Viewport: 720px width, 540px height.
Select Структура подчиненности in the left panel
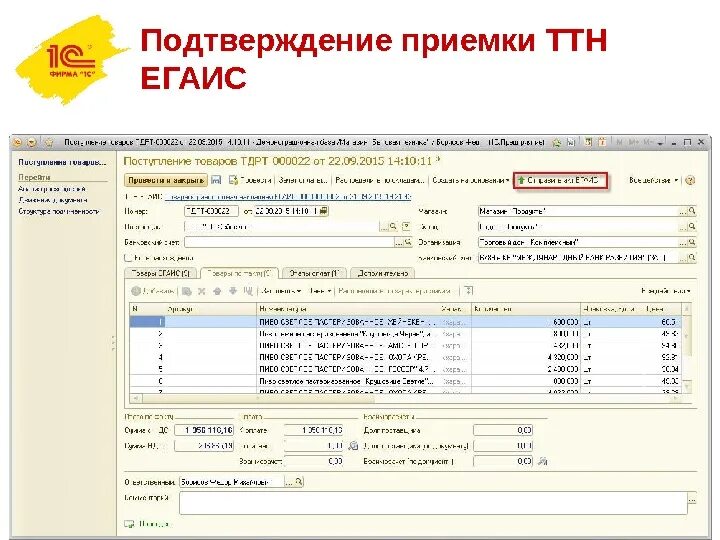tap(59, 212)
